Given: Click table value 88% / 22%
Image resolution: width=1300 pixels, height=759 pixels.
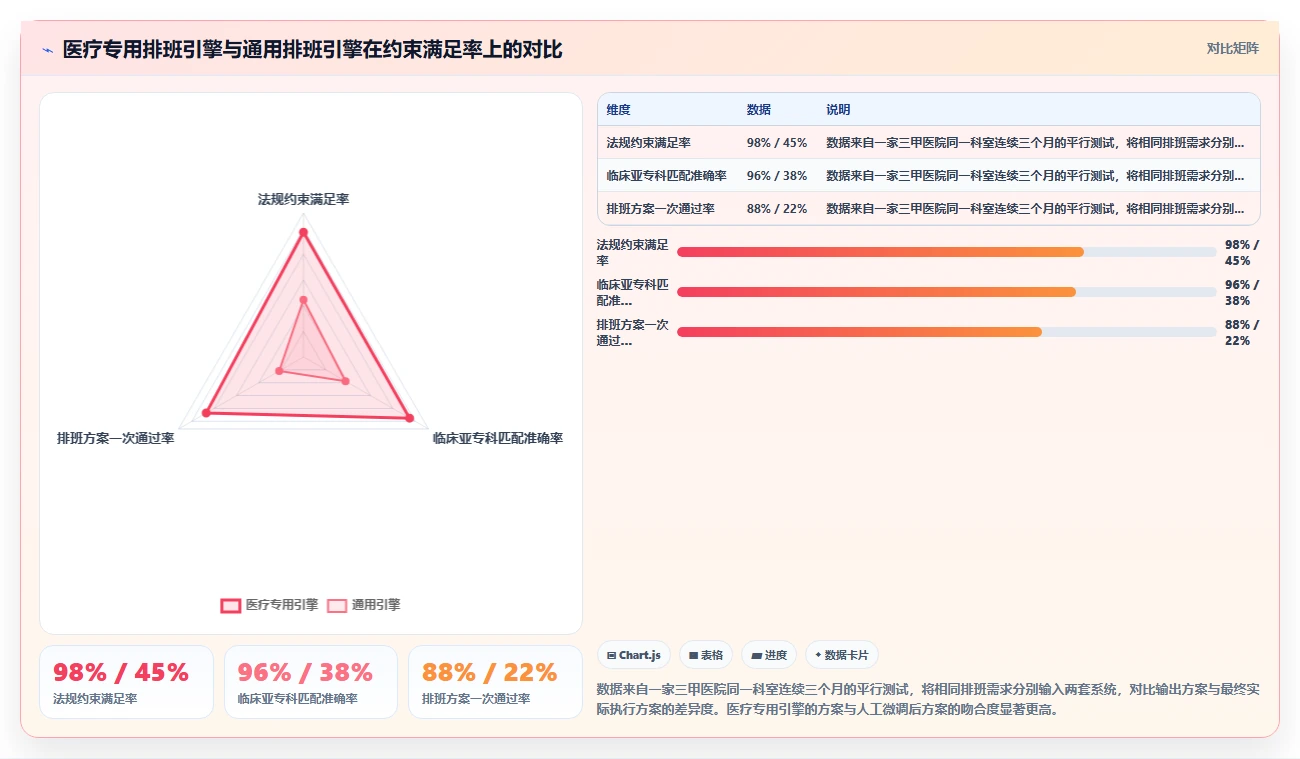Looking at the screenshot, I should (x=776, y=209).
